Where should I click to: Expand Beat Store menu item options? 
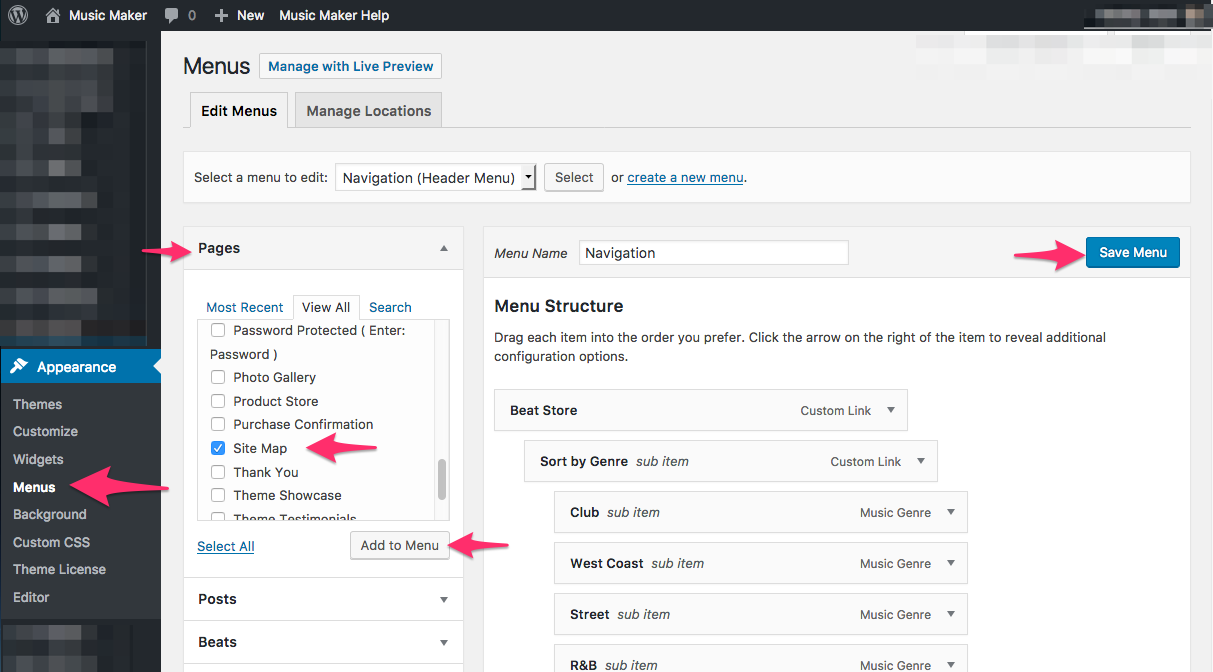point(890,410)
